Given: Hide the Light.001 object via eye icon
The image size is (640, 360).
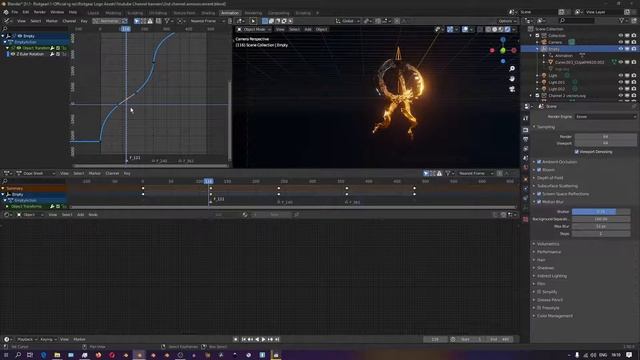Looking at the screenshot, I should point(621,82).
